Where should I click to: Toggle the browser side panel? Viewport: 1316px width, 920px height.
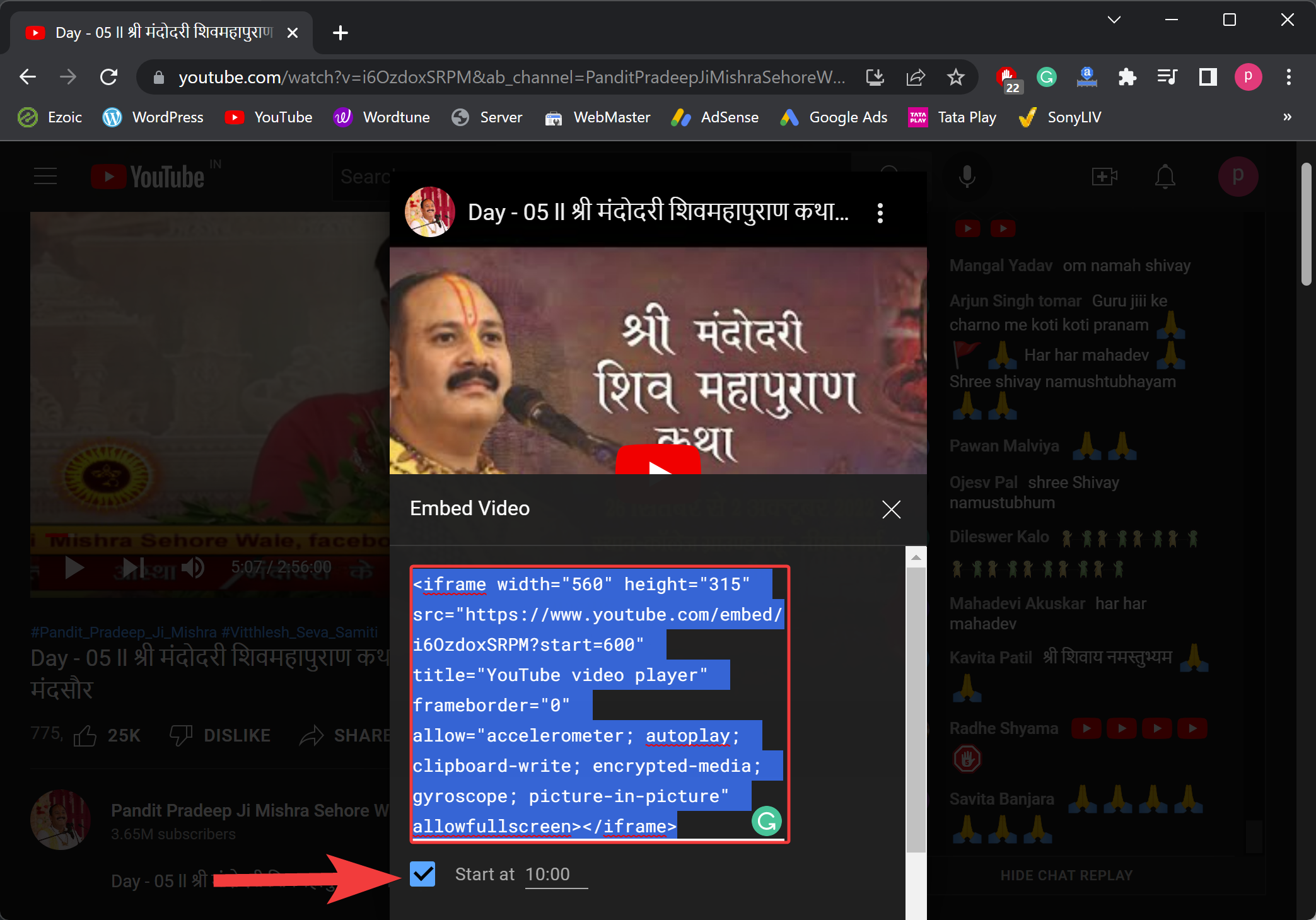point(1208,77)
